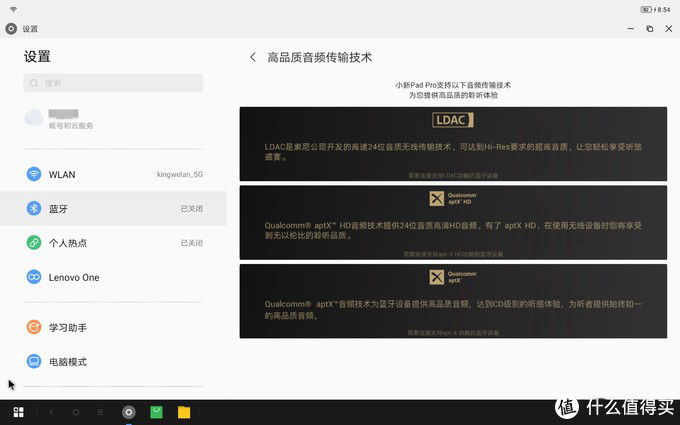Go back from the audio transmission technology page
The height and width of the screenshot is (425, 680).
(x=253, y=57)
